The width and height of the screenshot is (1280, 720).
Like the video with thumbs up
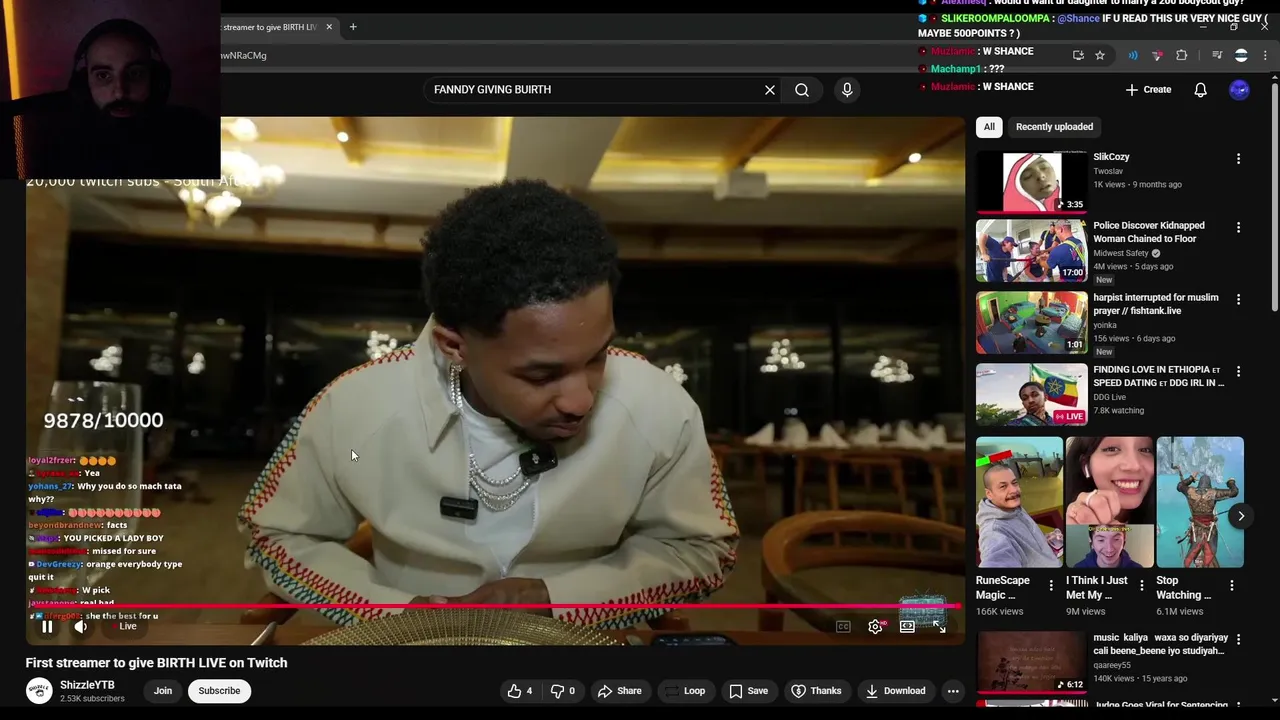[520, 691]
